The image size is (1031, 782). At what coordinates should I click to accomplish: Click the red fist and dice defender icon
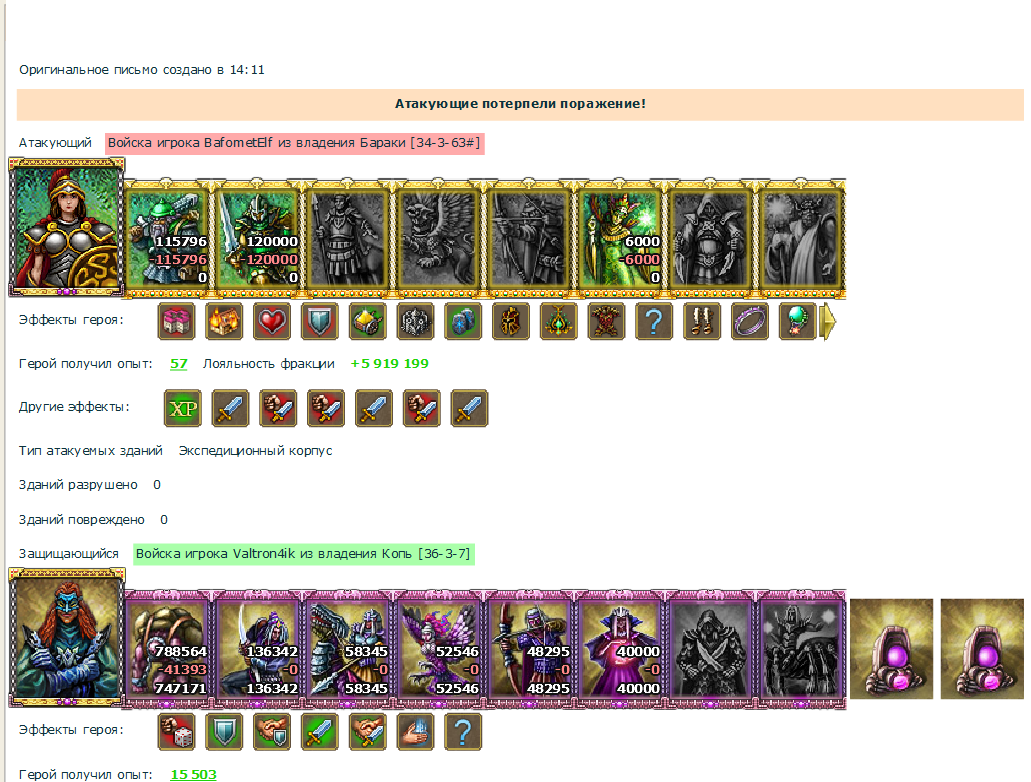(176, 731)
